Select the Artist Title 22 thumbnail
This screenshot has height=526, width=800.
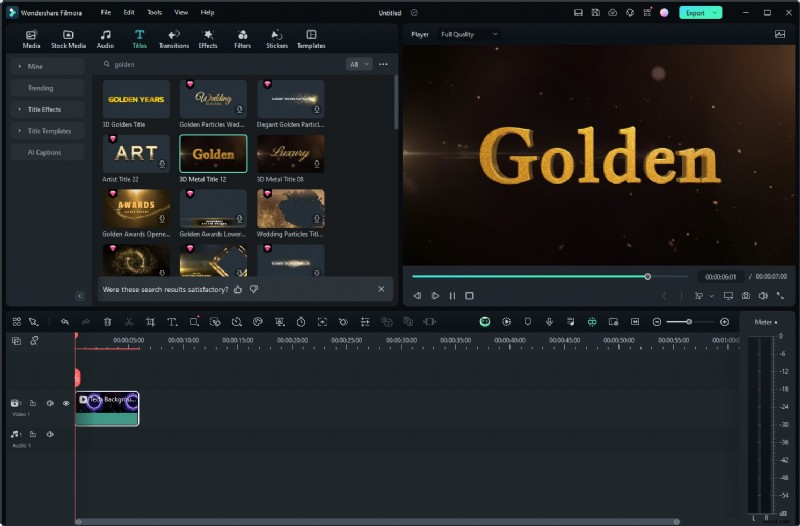(x=136, y=154)
